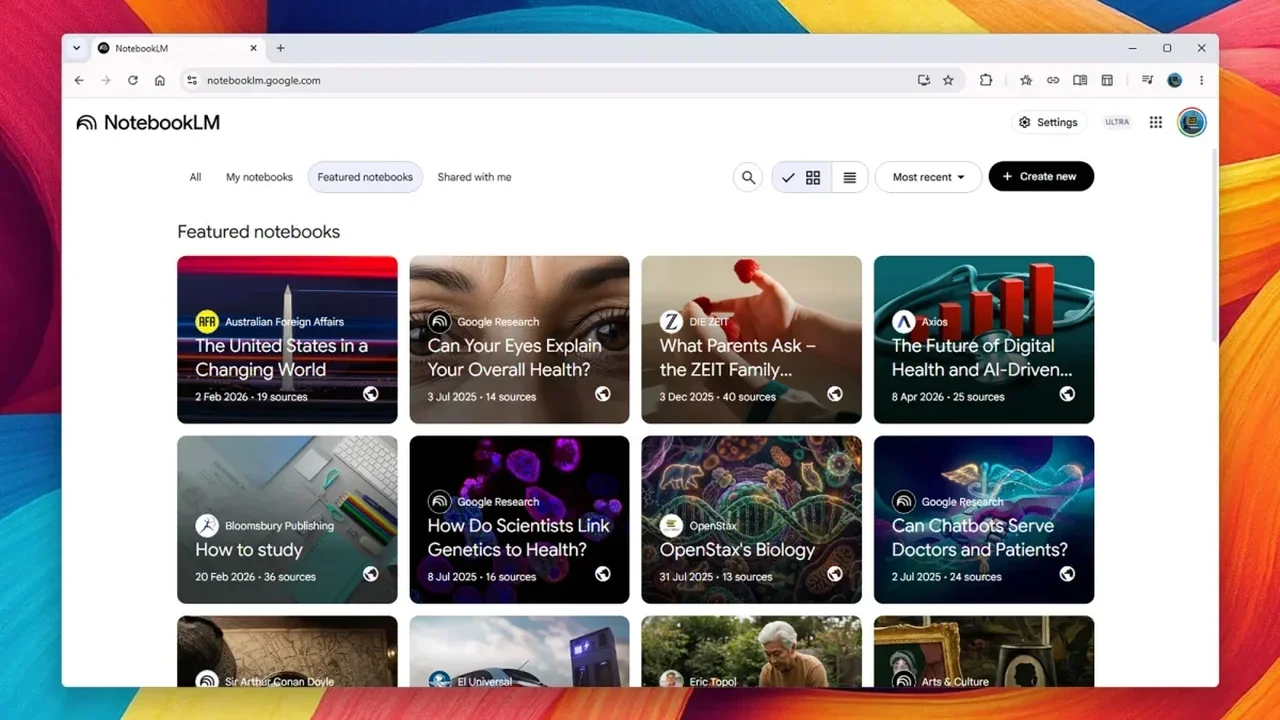The height and width of the screenshot is (720, 1280).
Task: Open the Most recent sort dropdown
Action: [928, 177]
